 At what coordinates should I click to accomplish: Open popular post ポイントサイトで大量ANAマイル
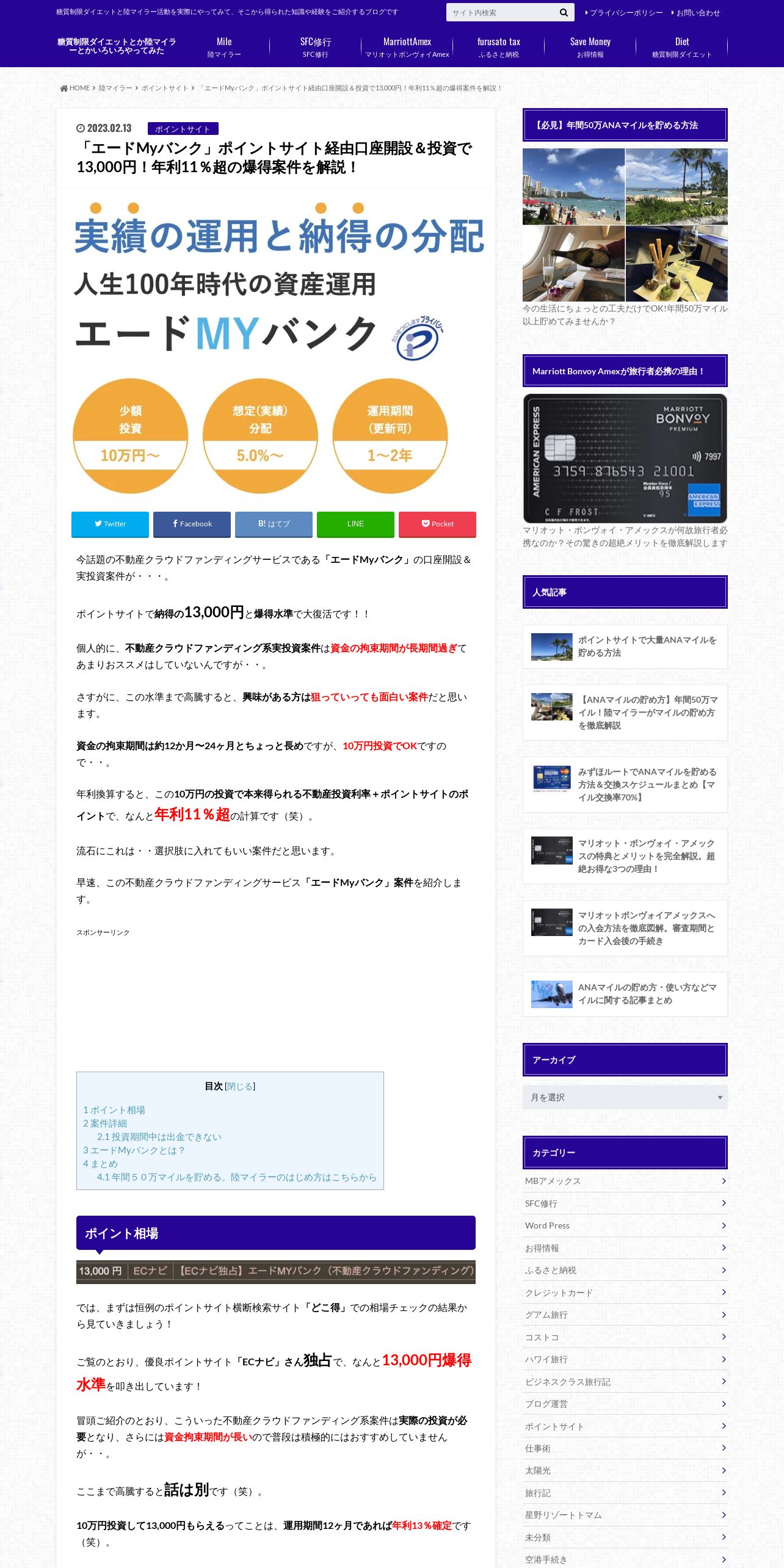[625, 647]
